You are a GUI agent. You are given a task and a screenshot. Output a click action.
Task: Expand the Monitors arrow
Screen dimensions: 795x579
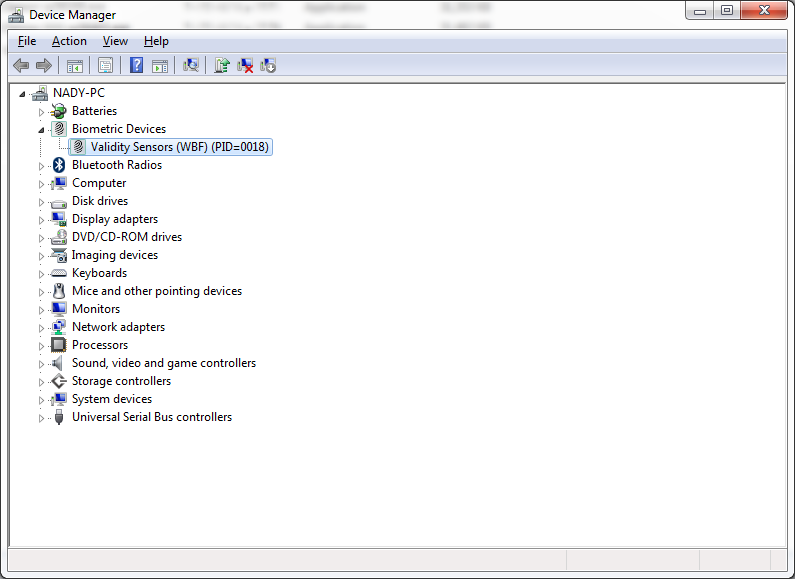[x=41, y=310]
